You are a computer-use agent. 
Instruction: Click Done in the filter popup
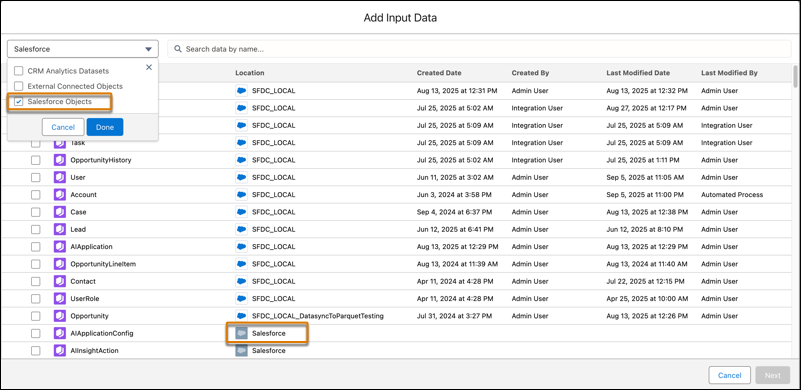[105, 127]
